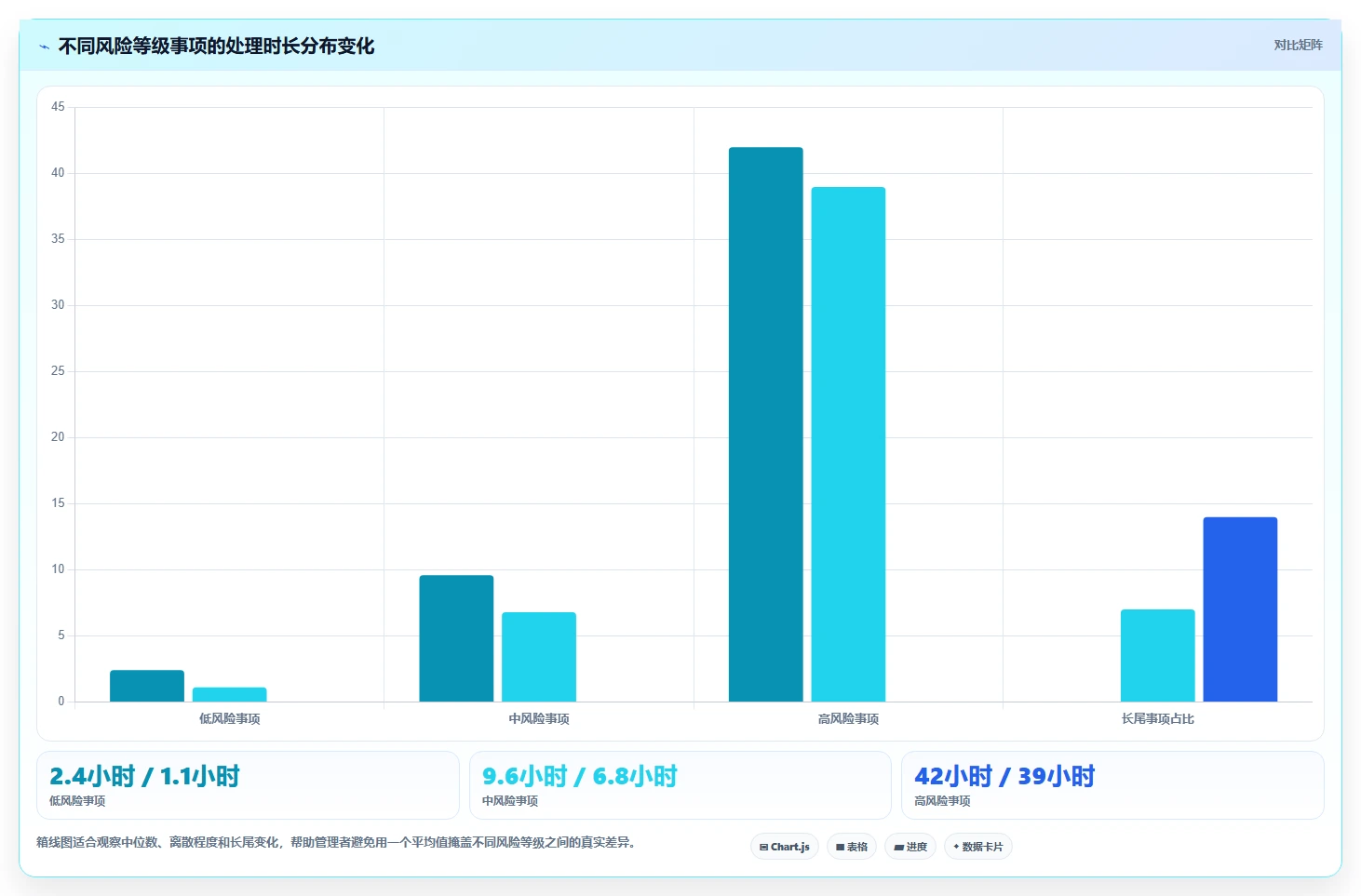Screen dimensions: 1361x896
Task: Click the 对比矩阵 label in the header
Action: click(x=1298, y=45)
